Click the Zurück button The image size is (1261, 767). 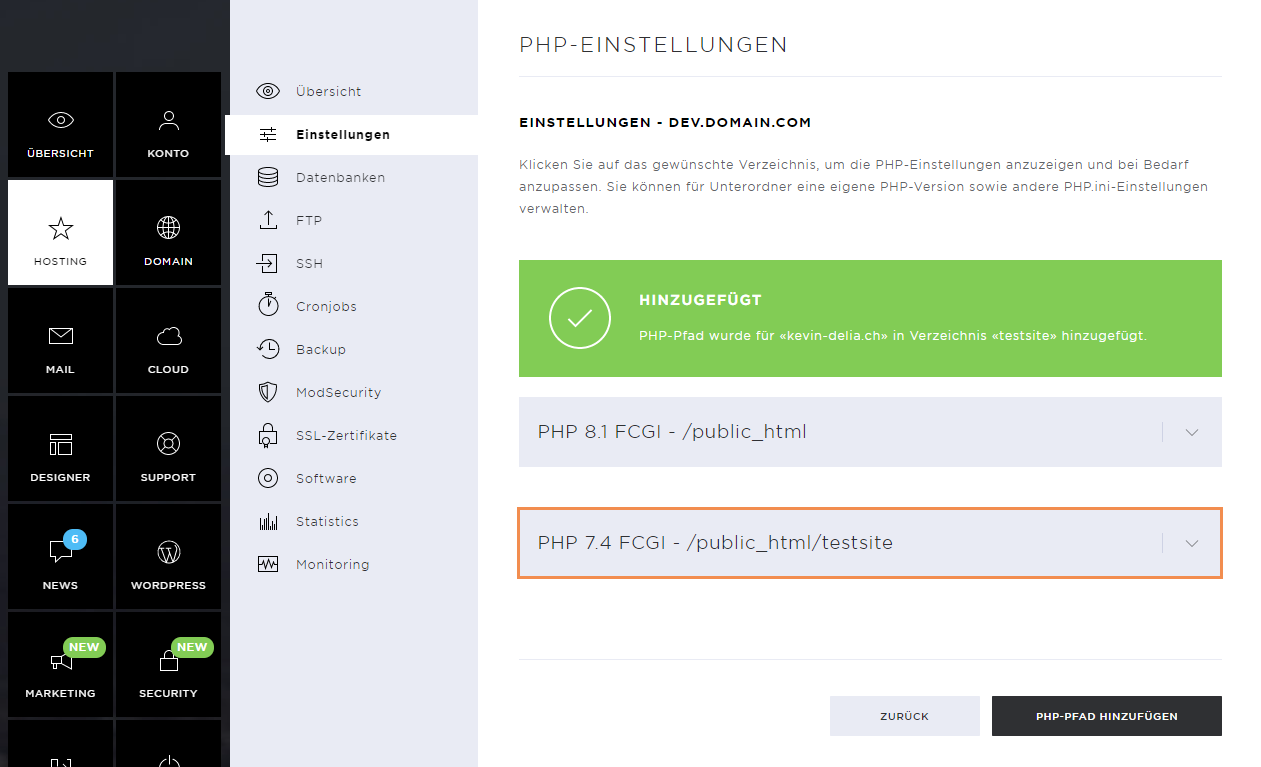pos(905,716)
